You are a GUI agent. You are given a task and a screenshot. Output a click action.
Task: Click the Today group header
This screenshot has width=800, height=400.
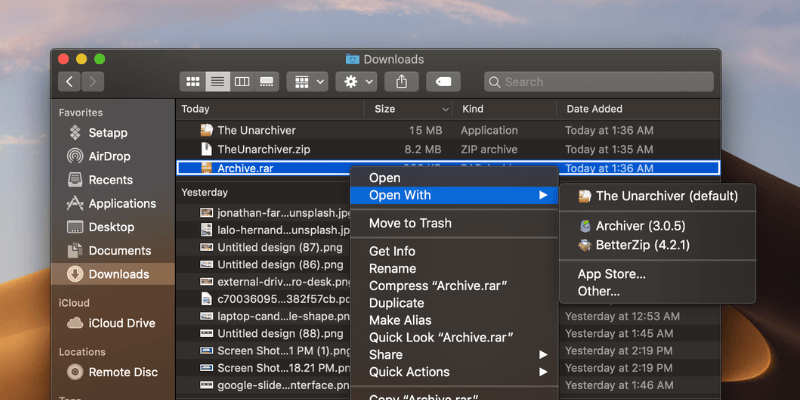[x=195, y=109]
